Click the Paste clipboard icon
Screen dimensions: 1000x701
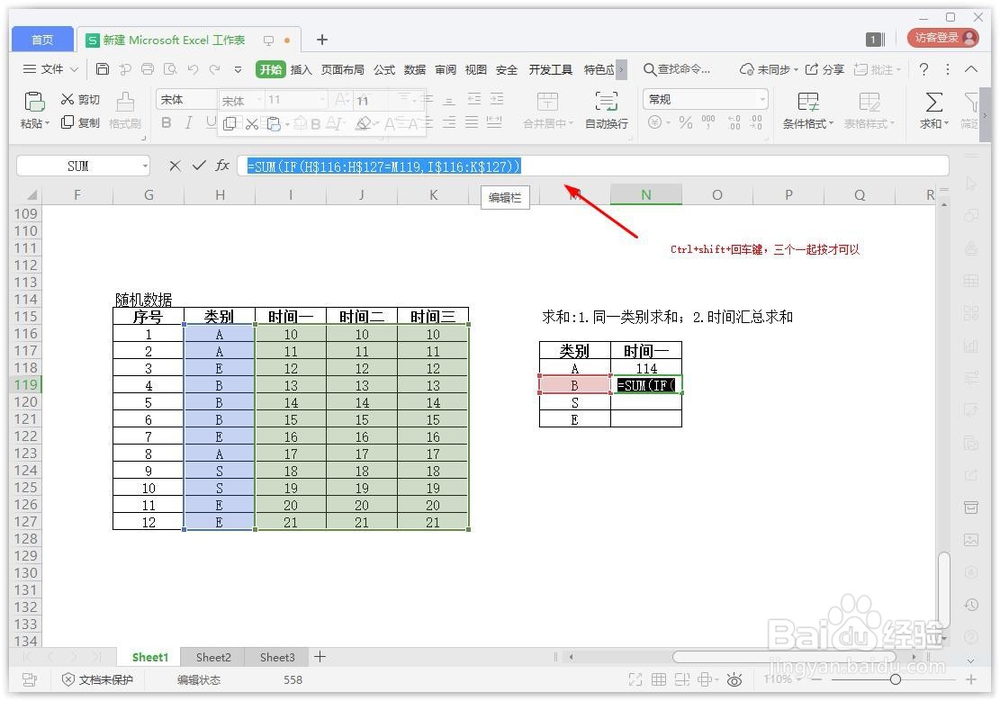[x=34, y=101]
